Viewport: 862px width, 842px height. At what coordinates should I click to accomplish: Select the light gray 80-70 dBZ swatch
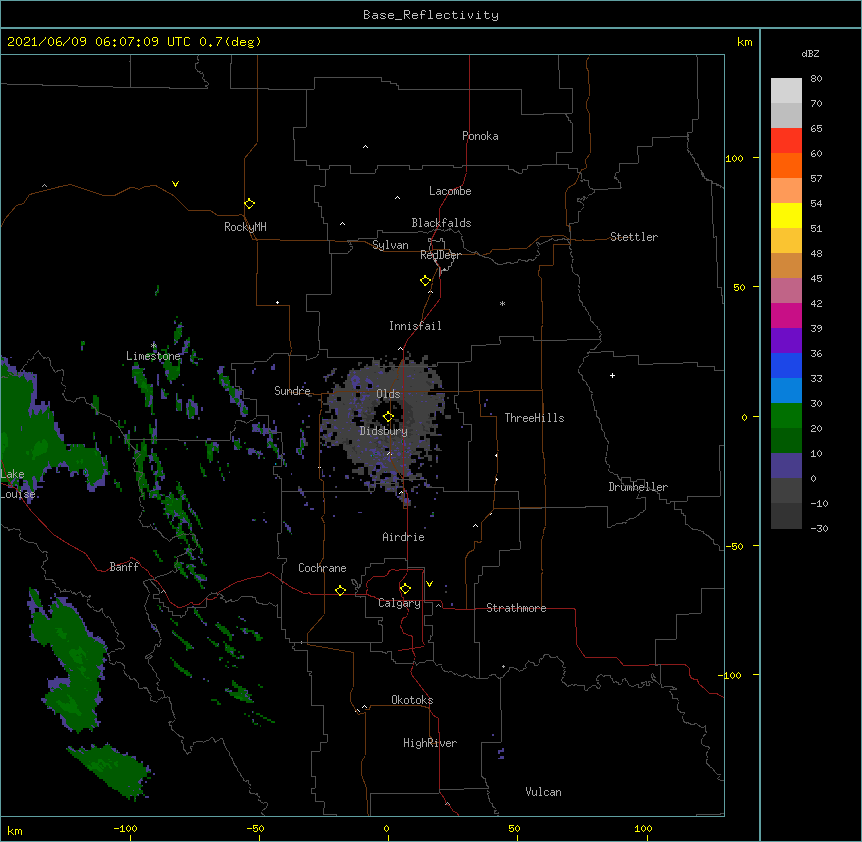[x=786, y=90]
